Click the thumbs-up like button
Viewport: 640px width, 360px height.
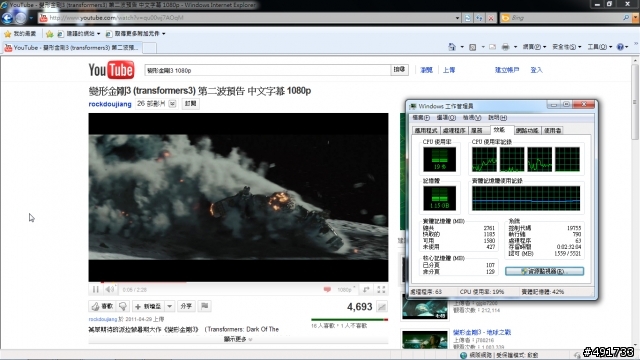pyautogui.click(x=102, y=306)
